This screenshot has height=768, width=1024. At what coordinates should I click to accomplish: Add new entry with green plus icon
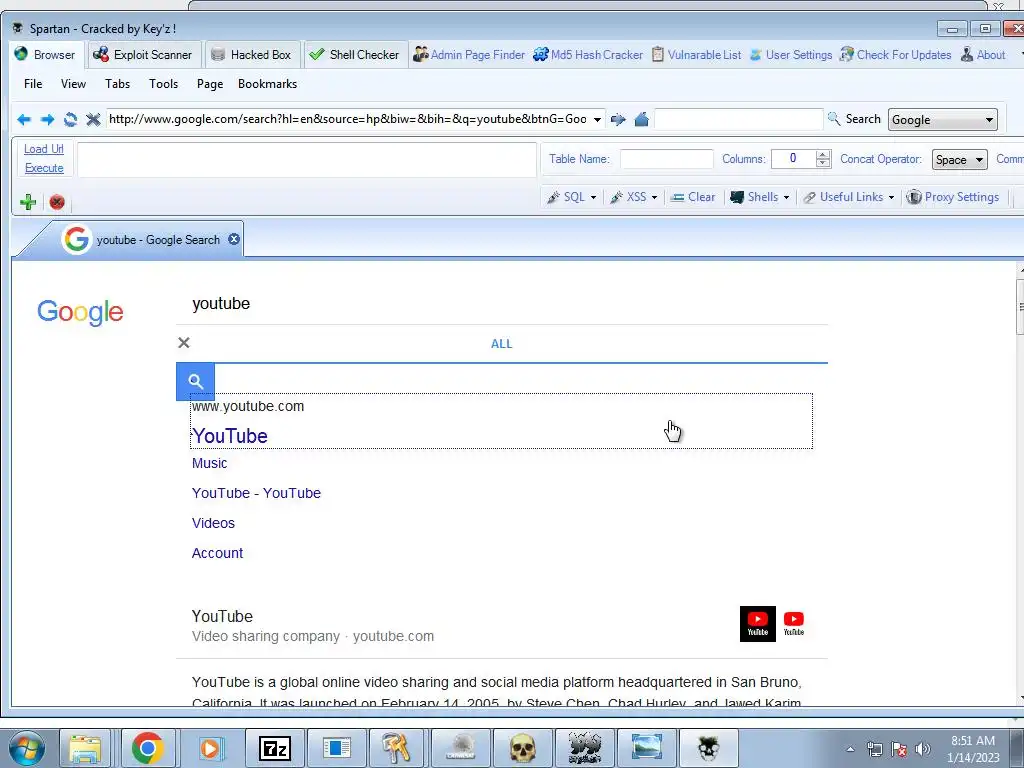coord(28,202)
